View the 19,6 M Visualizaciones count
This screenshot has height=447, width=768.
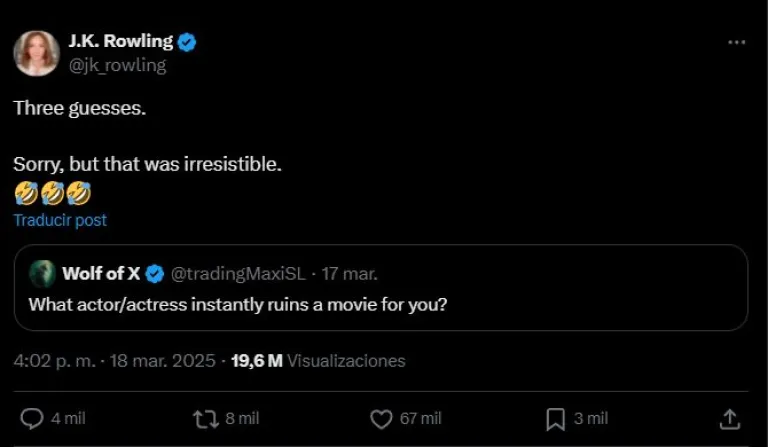pos(318,360)
